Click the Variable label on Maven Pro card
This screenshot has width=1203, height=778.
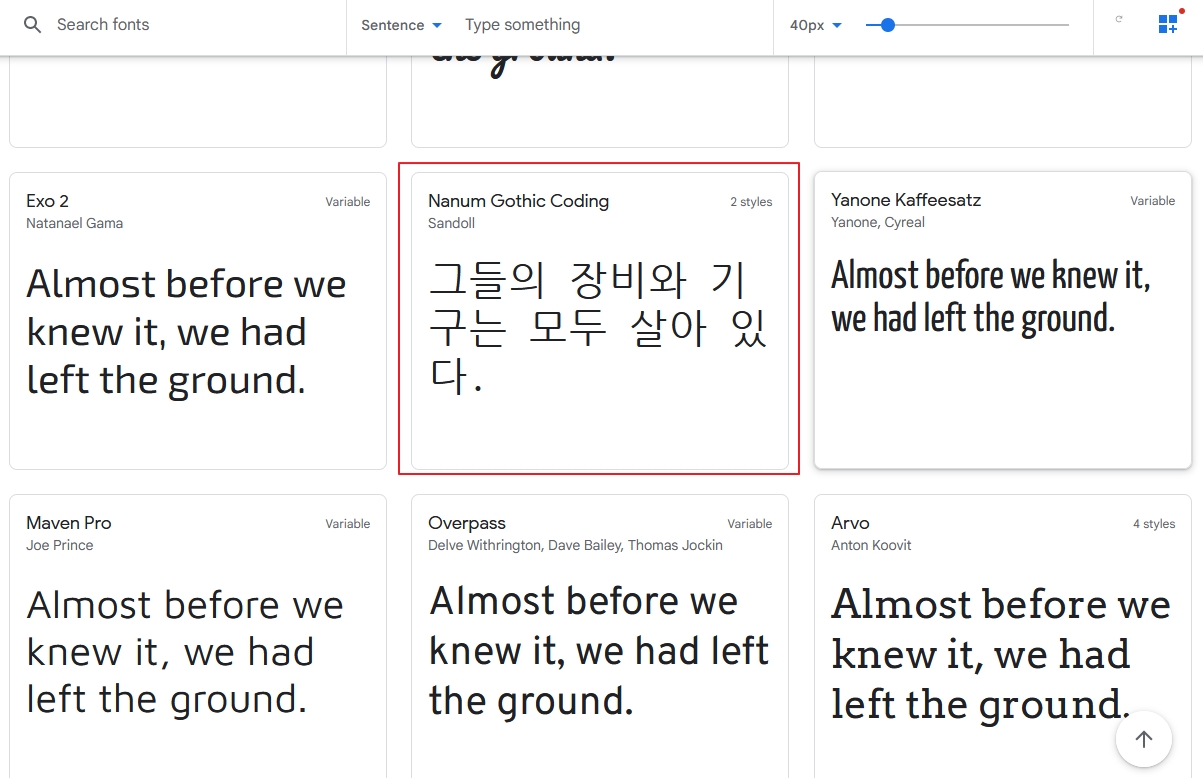(x=348, y=524)
